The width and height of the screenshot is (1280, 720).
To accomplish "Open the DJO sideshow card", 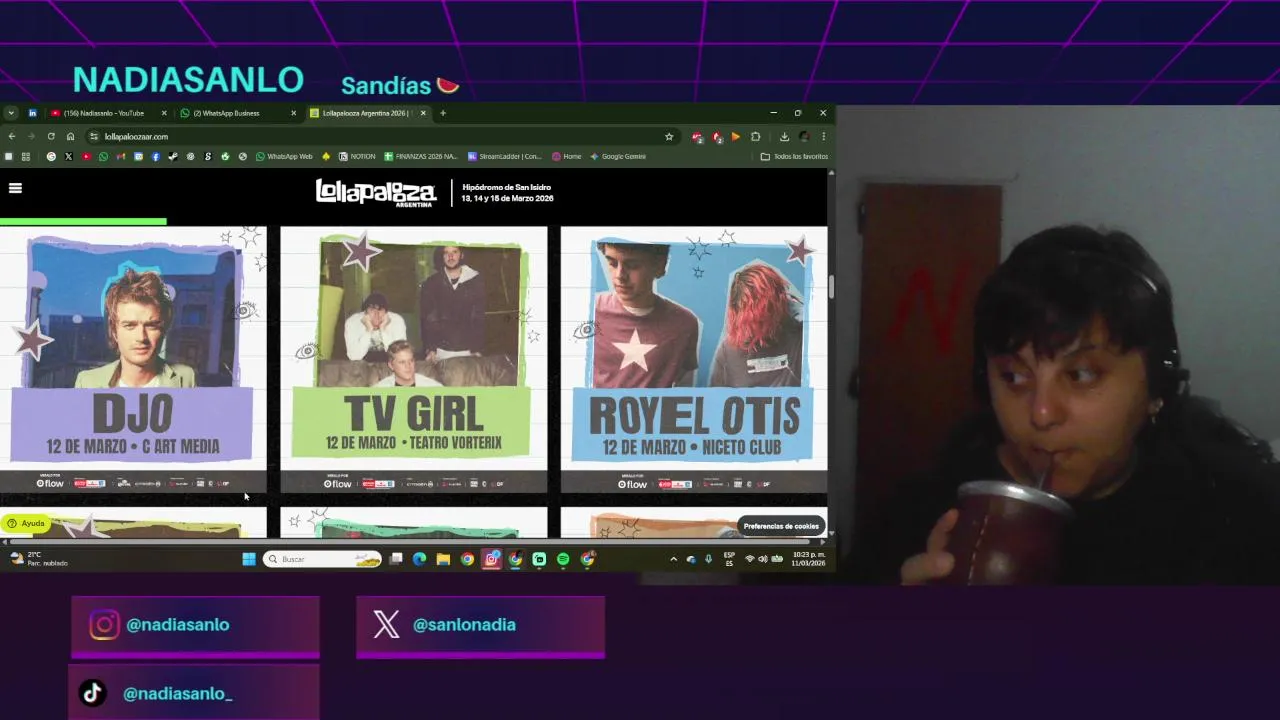I will tap(133, 360).
